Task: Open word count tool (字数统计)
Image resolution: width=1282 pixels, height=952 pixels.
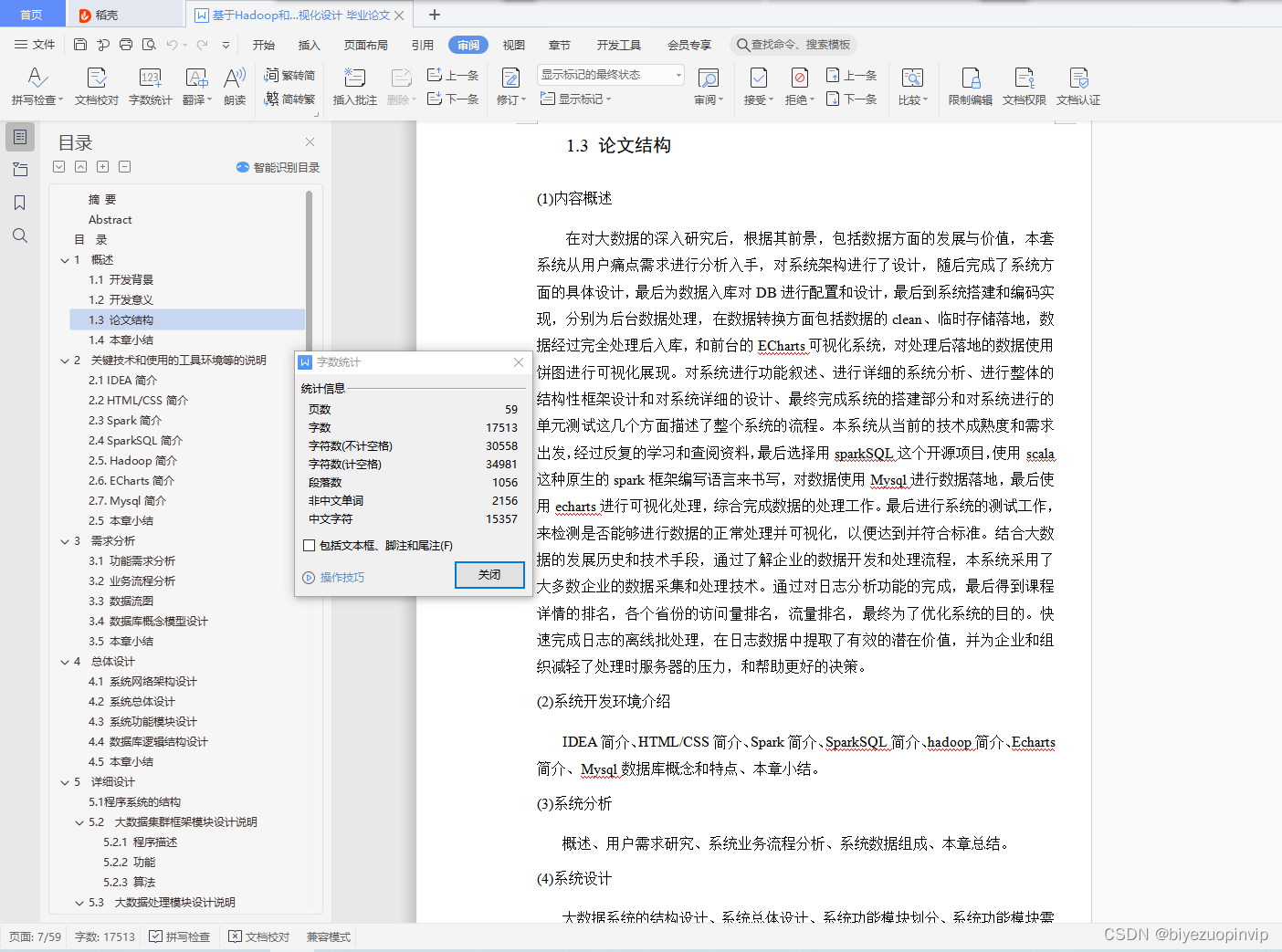Action: pos(150,87)
